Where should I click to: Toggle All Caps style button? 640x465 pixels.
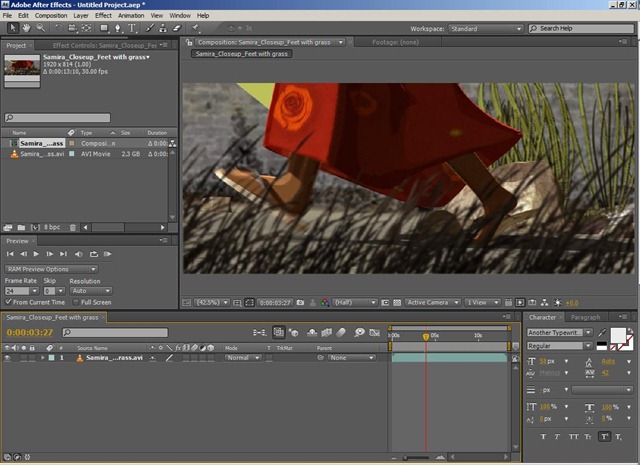coord(573,436)
